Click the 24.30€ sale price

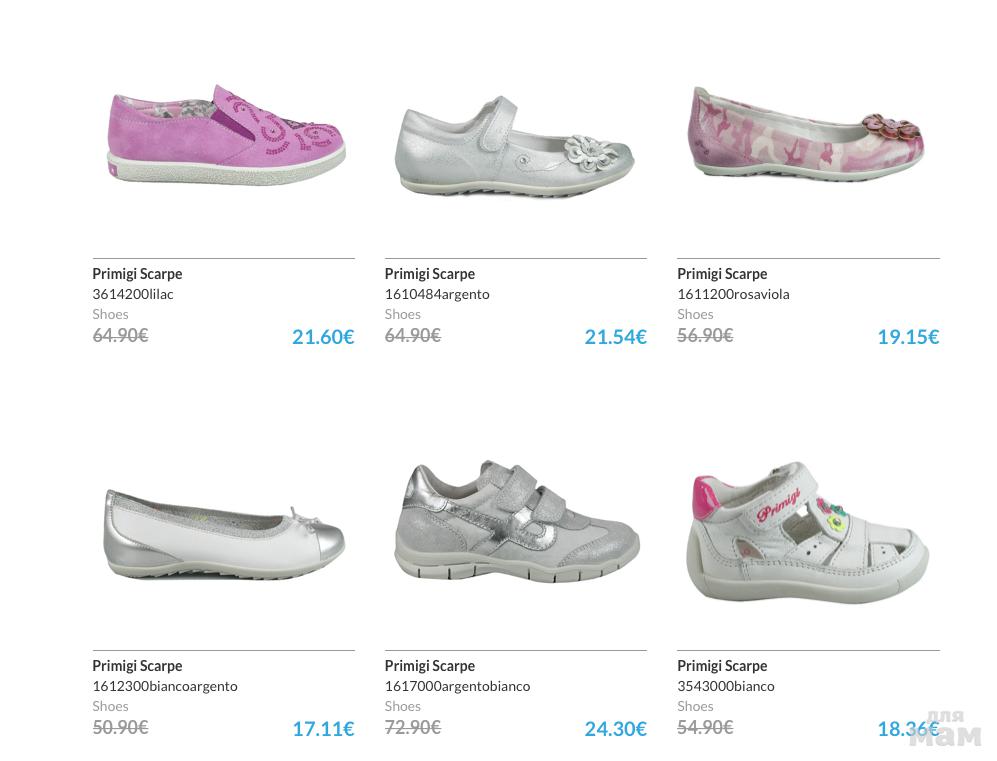tap(615, 729)
